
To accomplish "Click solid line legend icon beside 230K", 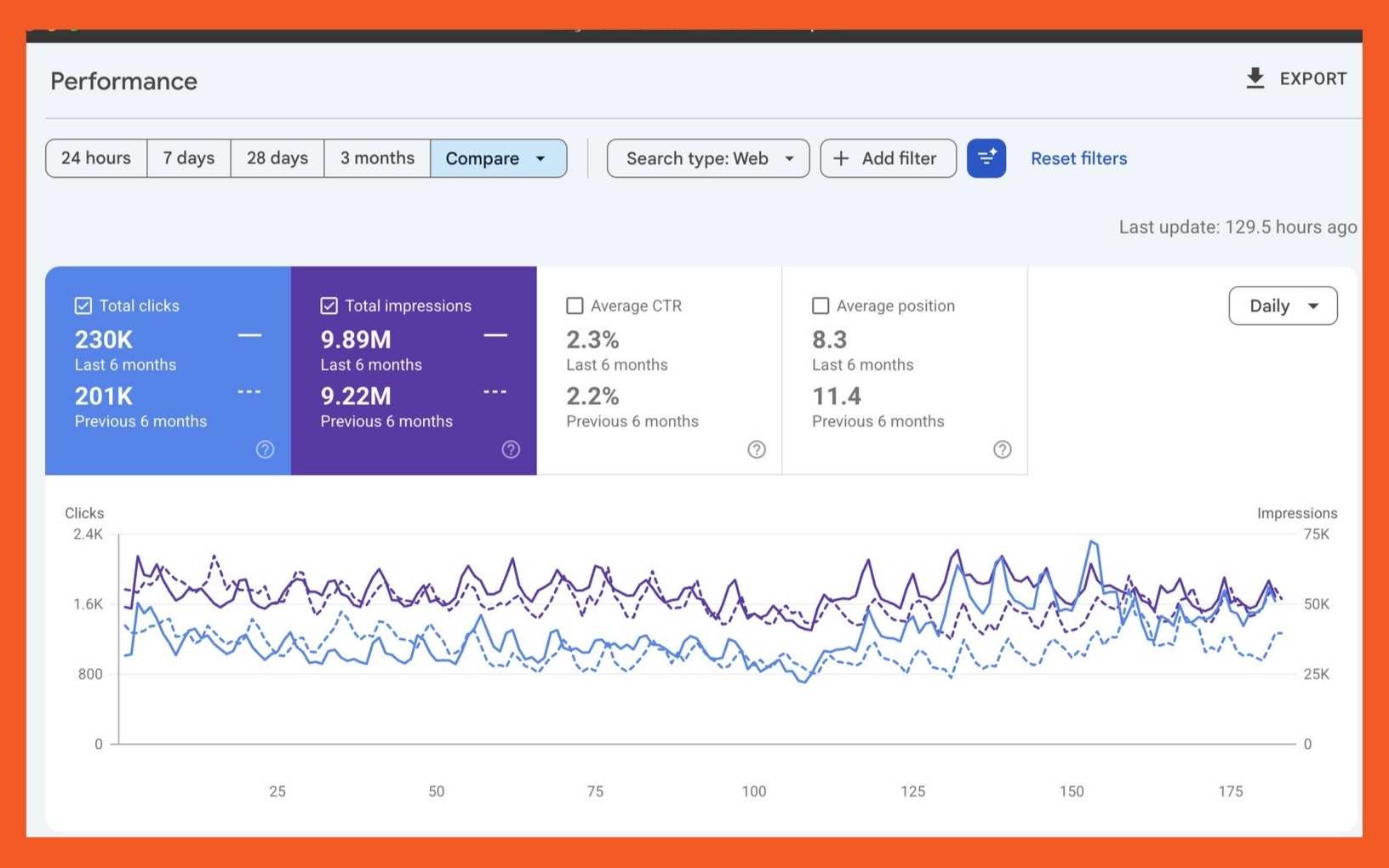I will pyautogui.click(x=249, y=335).
